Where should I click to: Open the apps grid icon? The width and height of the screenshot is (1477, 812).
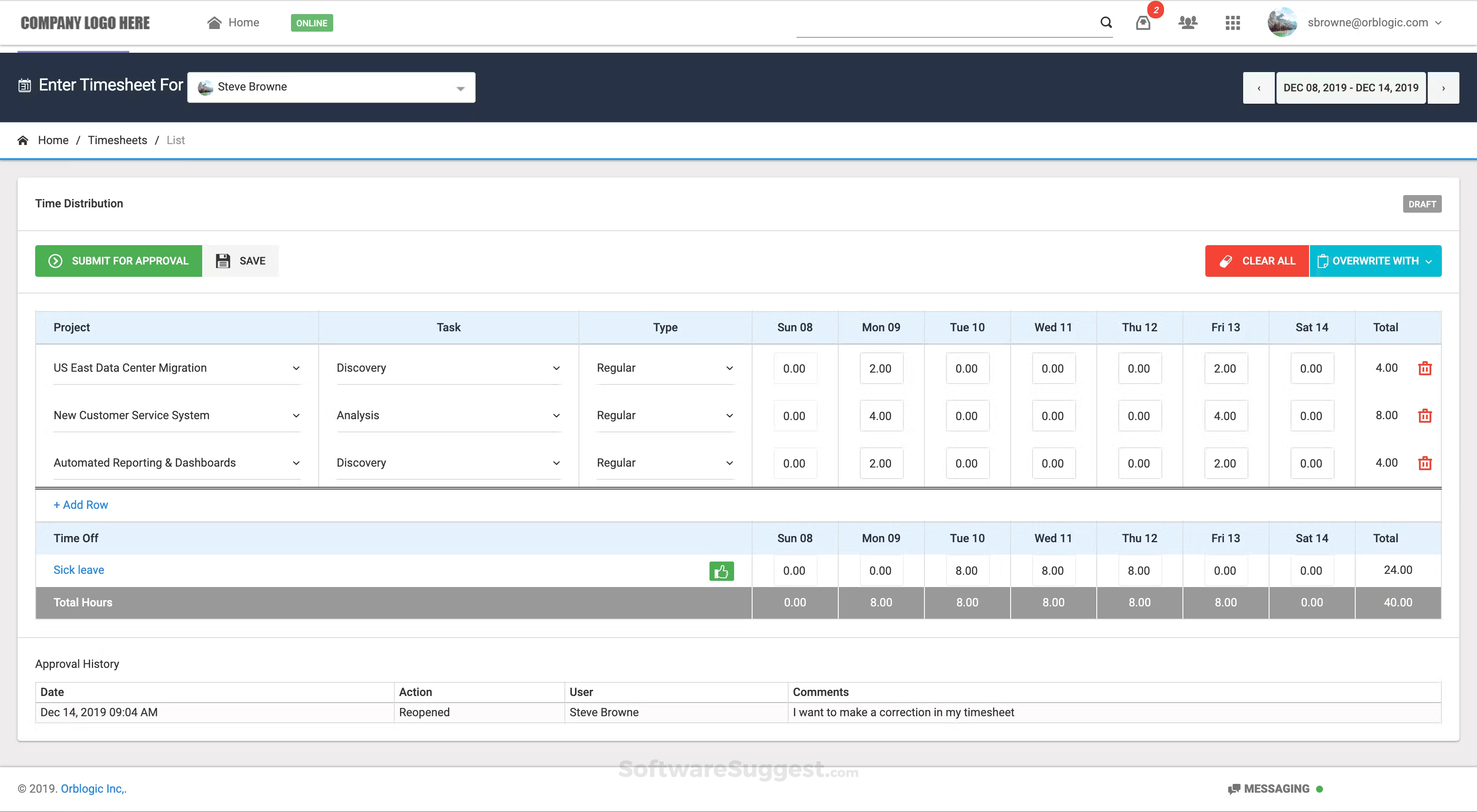pyautogui.click(x=1232, y=22)
